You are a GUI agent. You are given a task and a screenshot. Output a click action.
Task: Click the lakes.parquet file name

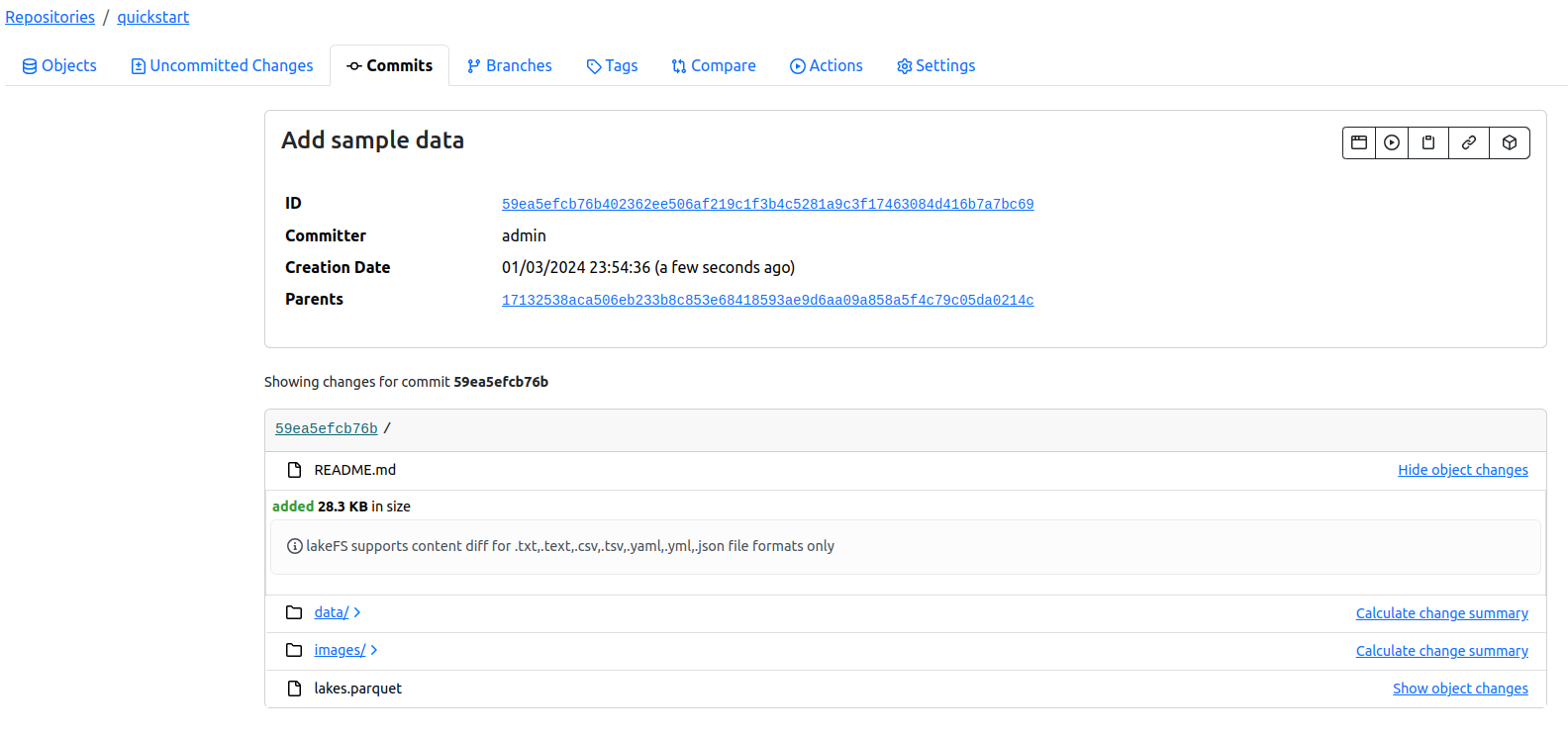coord(358,689)
